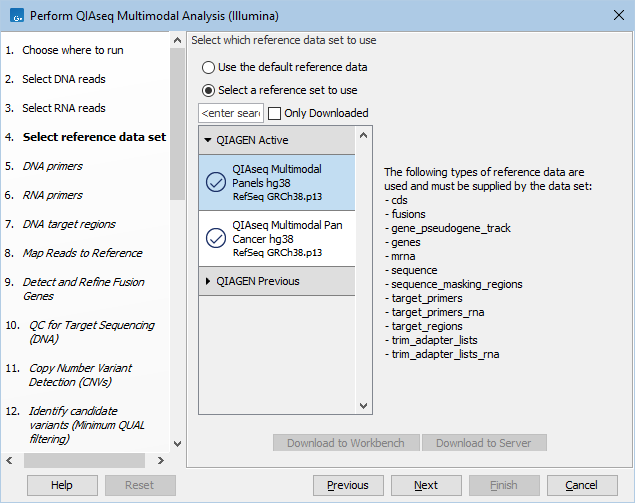
Task: Click 'Select which reference data set to use' heading
Action: 283,40
